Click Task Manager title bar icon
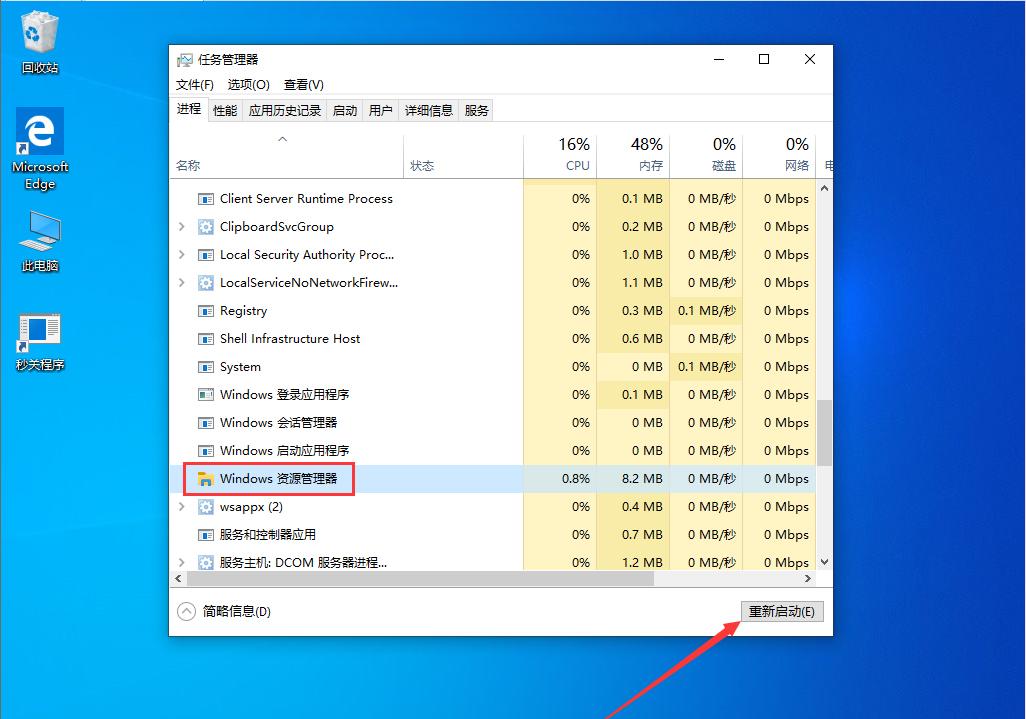Screen dimensions: 1026x719 185,60
